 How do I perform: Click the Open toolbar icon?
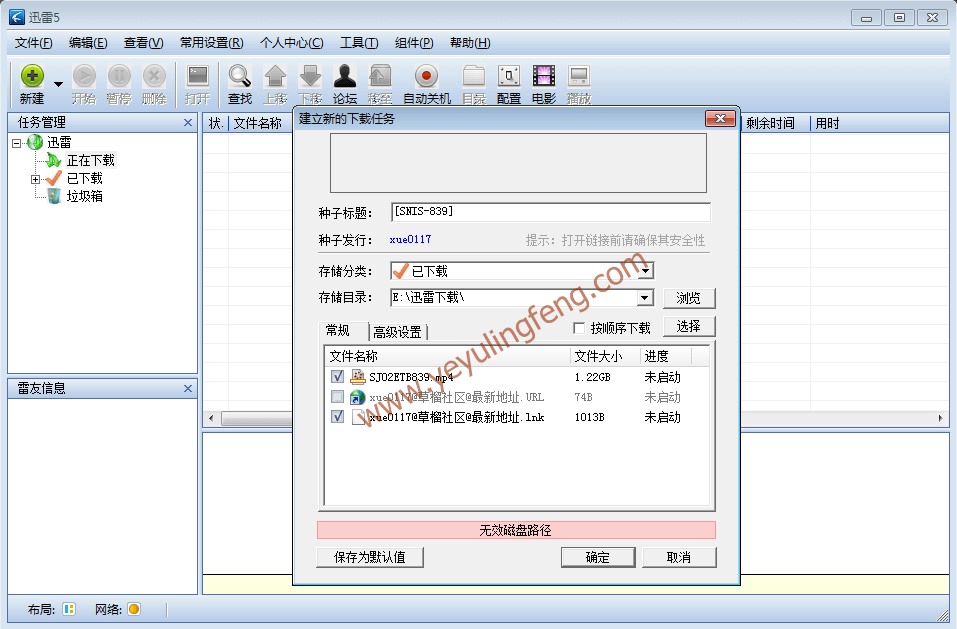(198, 76)
